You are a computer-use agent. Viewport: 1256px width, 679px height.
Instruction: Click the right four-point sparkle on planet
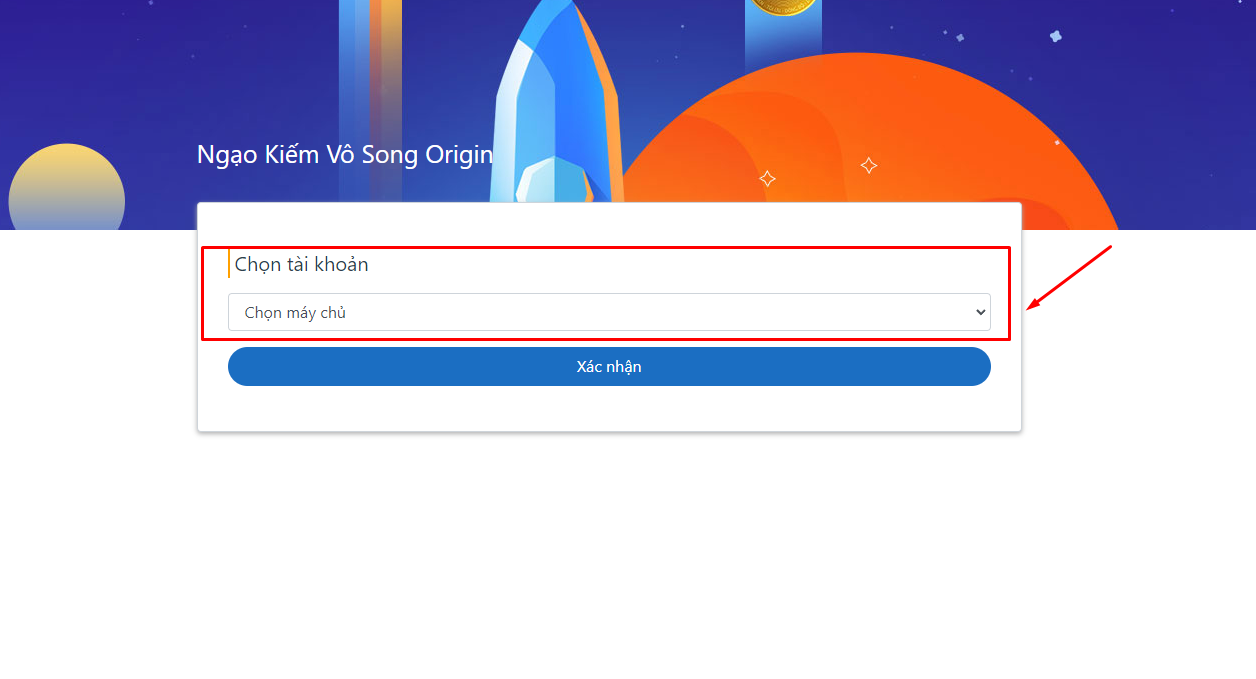point(869,165)
